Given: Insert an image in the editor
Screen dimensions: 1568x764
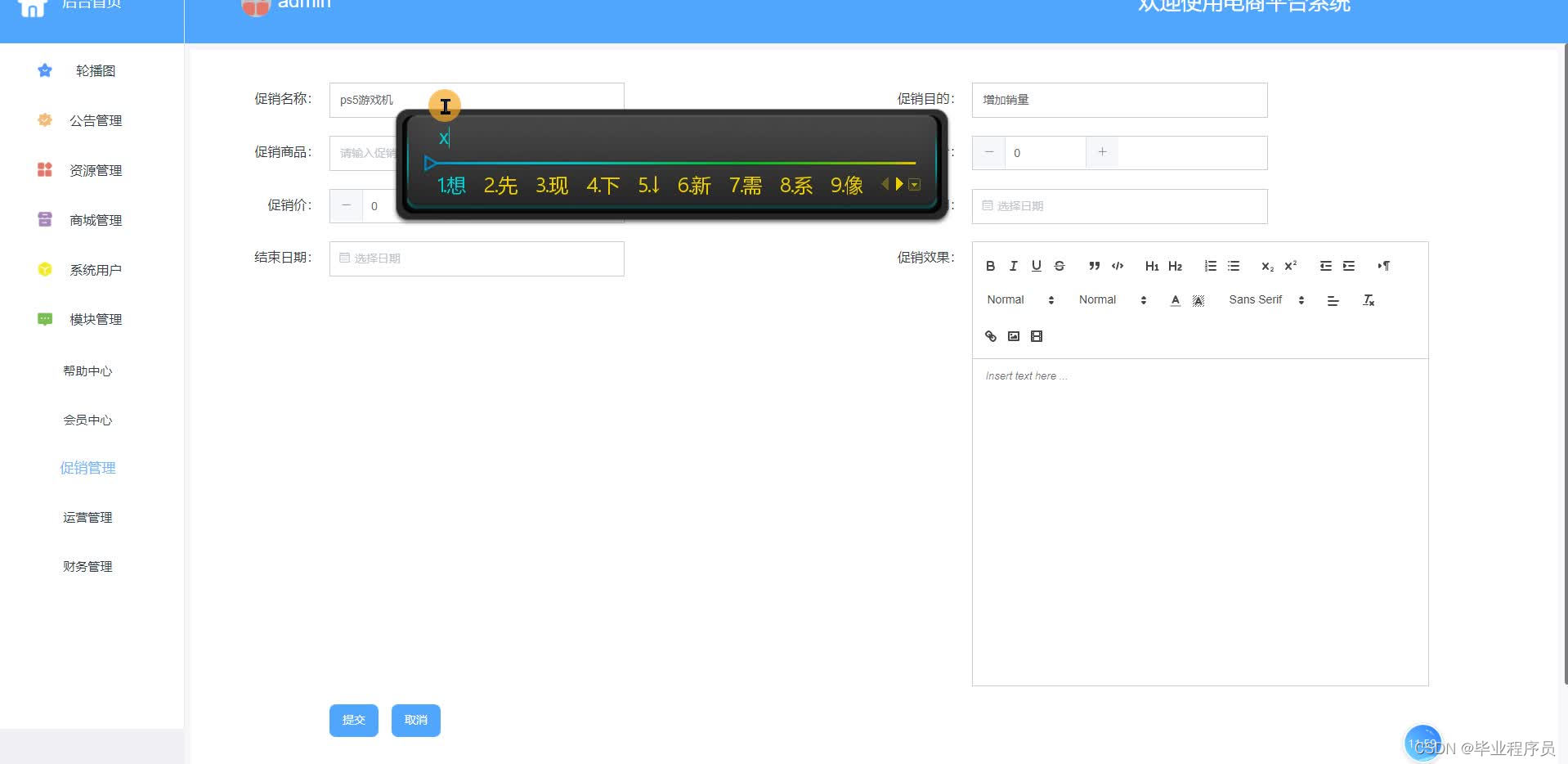Looking at the screenshot, I should pos(1014,336).
